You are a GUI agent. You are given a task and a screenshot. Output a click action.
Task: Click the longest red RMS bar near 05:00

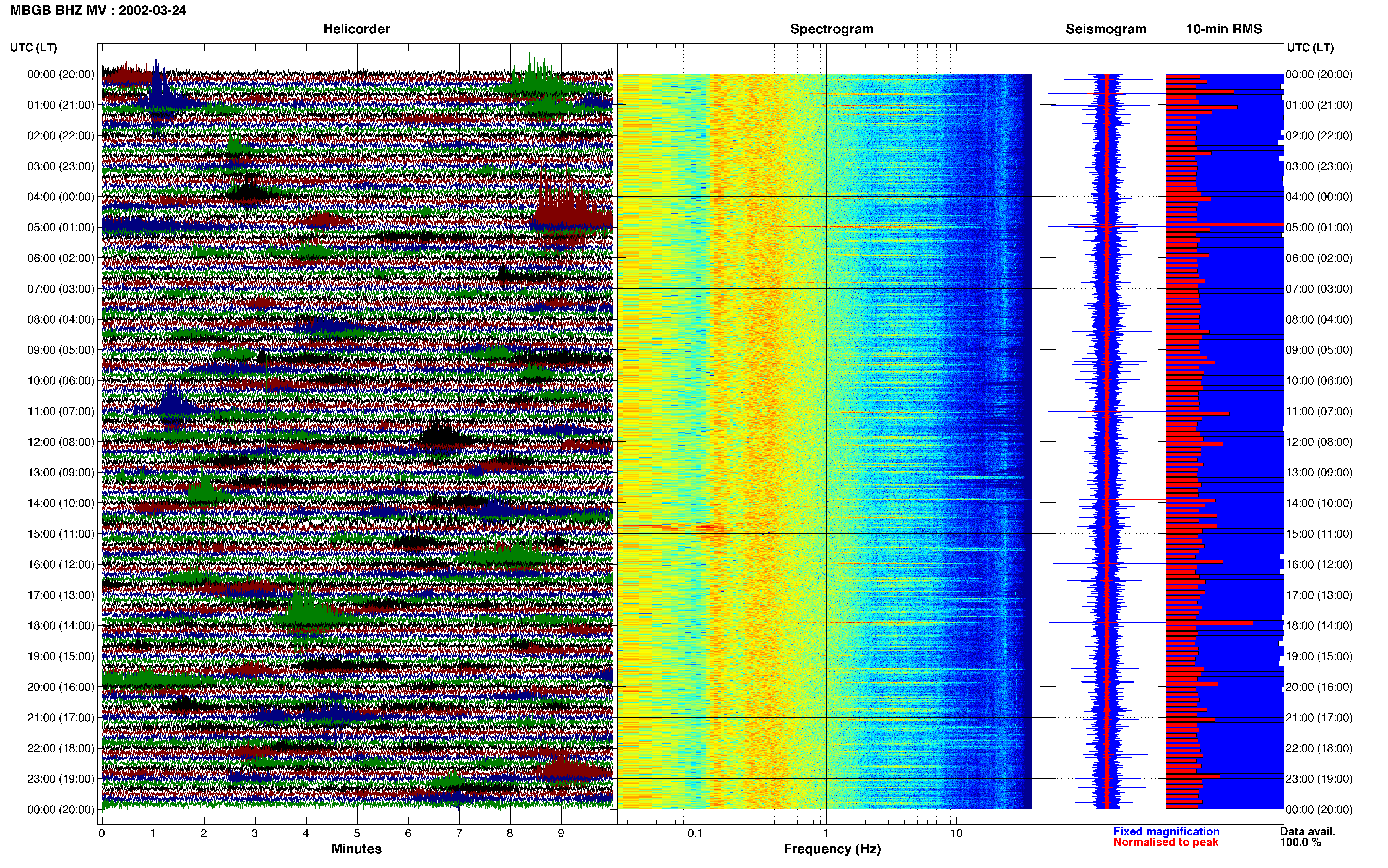click(1224, 225)
